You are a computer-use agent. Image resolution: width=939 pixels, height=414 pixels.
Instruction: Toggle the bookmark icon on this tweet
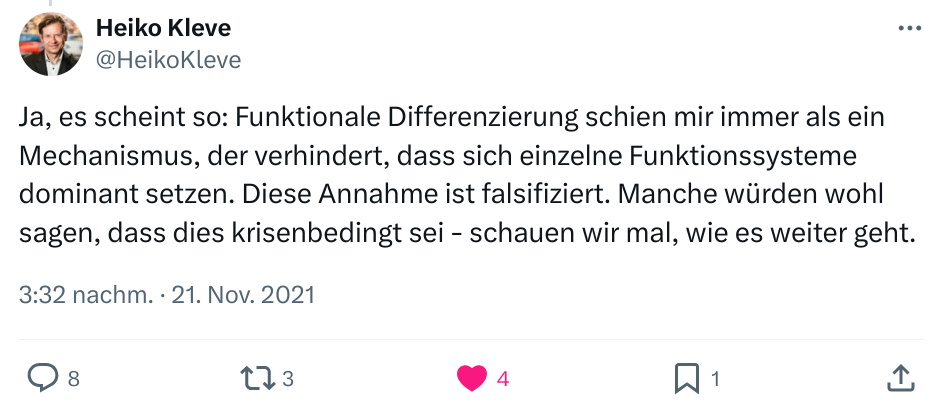(x=686, y=378)
